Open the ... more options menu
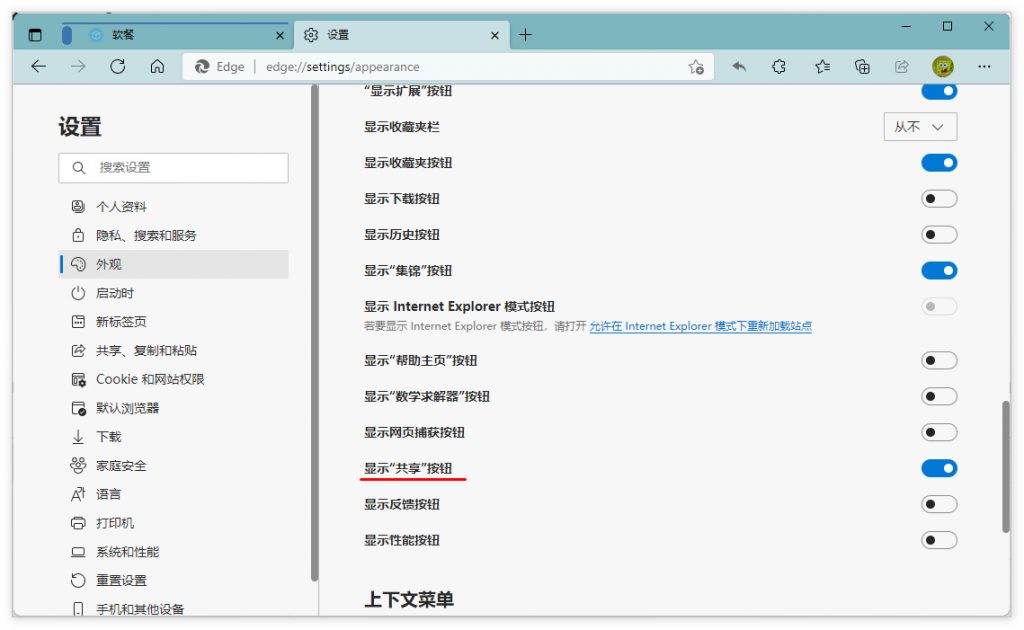1024x630 pixels. point(985,66)
